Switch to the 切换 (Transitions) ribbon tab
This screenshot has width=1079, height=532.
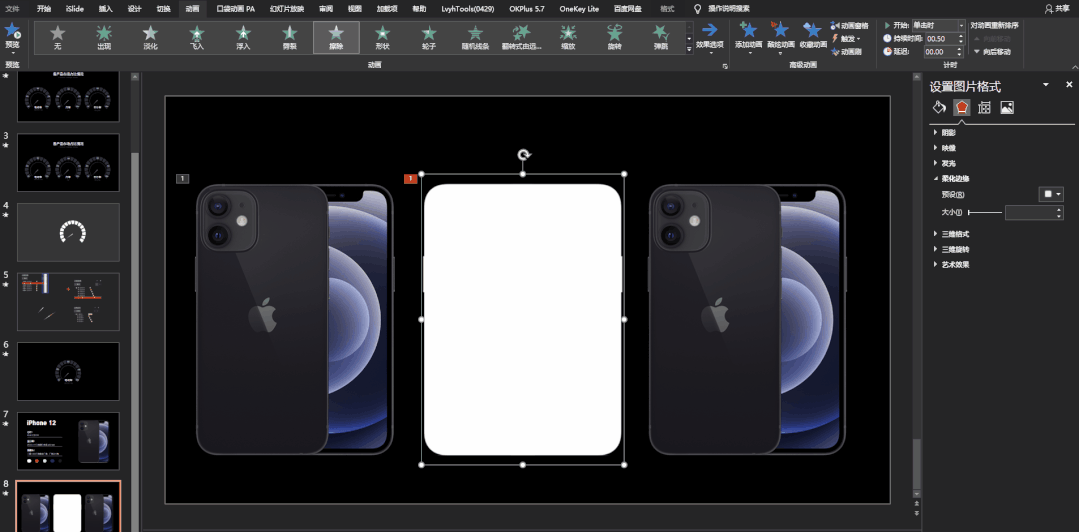point(164,9)
